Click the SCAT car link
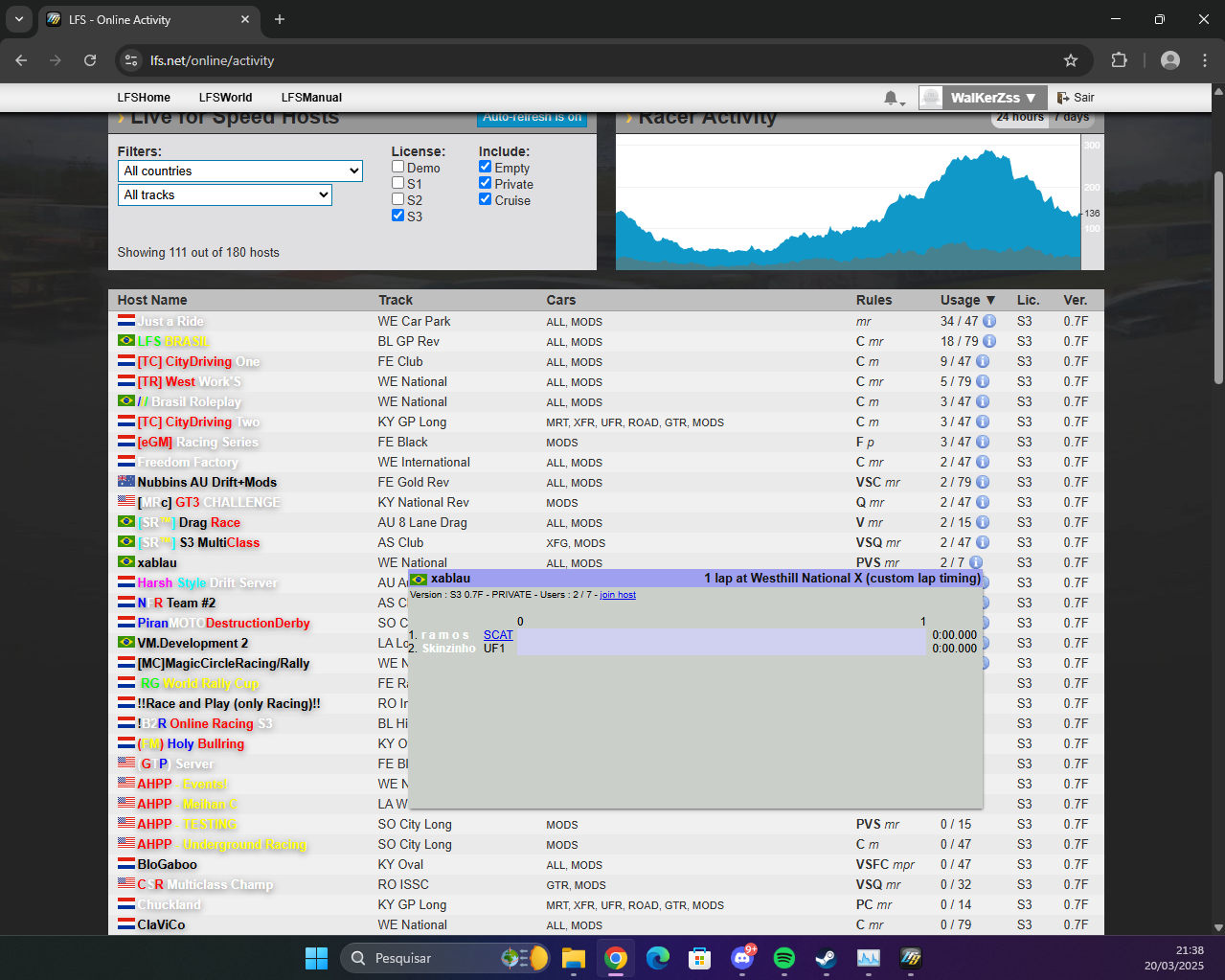 point(498,635)
